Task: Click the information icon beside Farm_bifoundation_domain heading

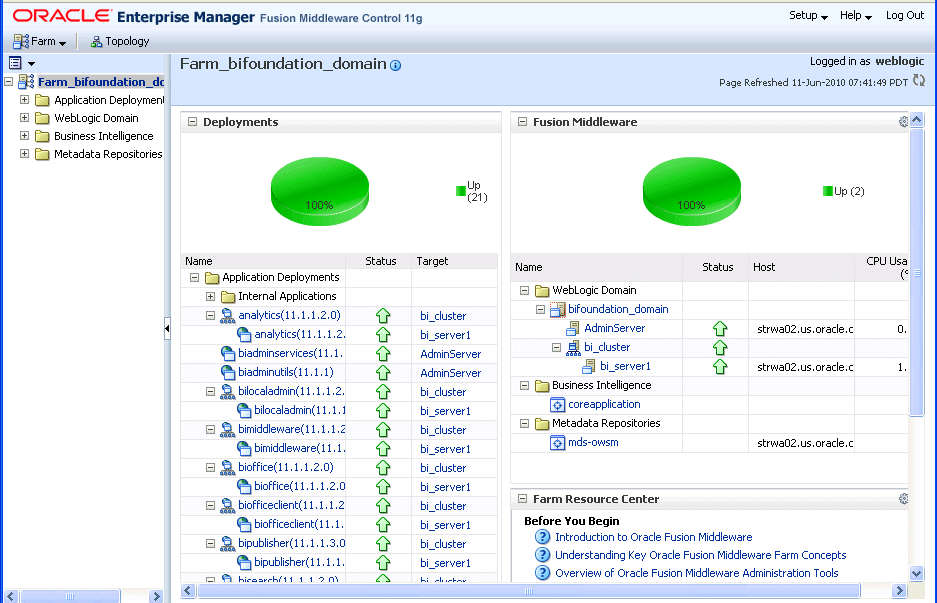Action: coord(394,63)
